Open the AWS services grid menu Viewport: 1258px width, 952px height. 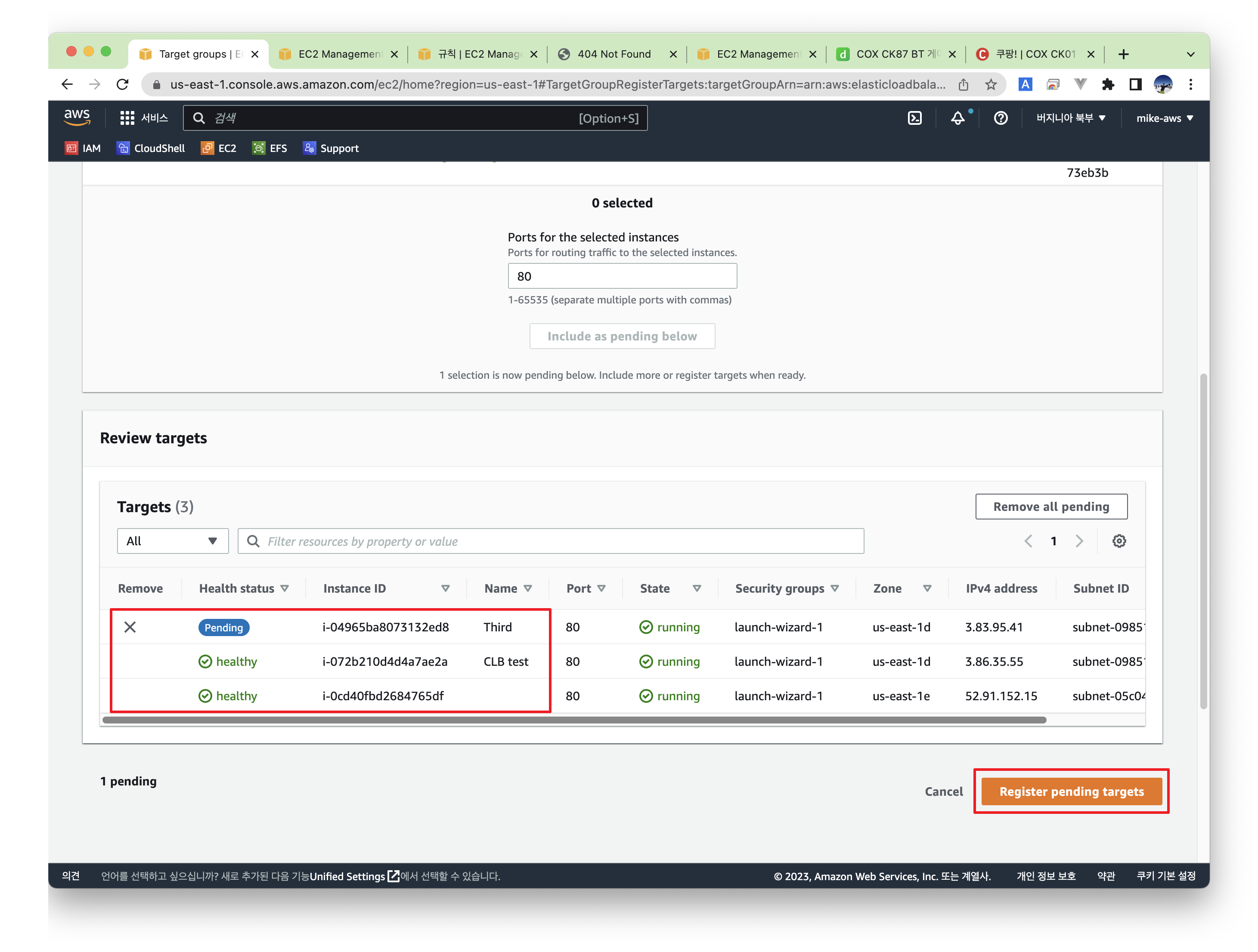click(127, 118)
